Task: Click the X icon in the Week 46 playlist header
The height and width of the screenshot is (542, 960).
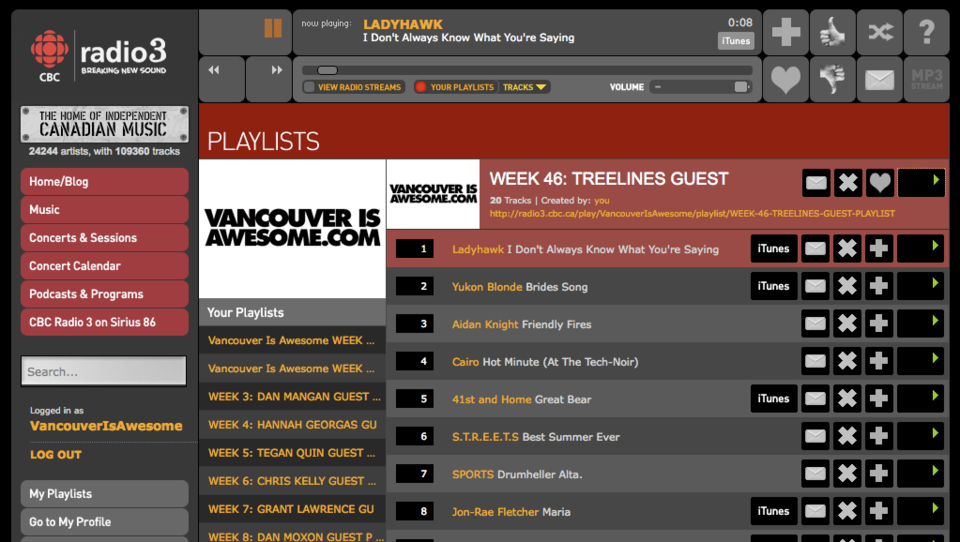Action: [848, 183]
